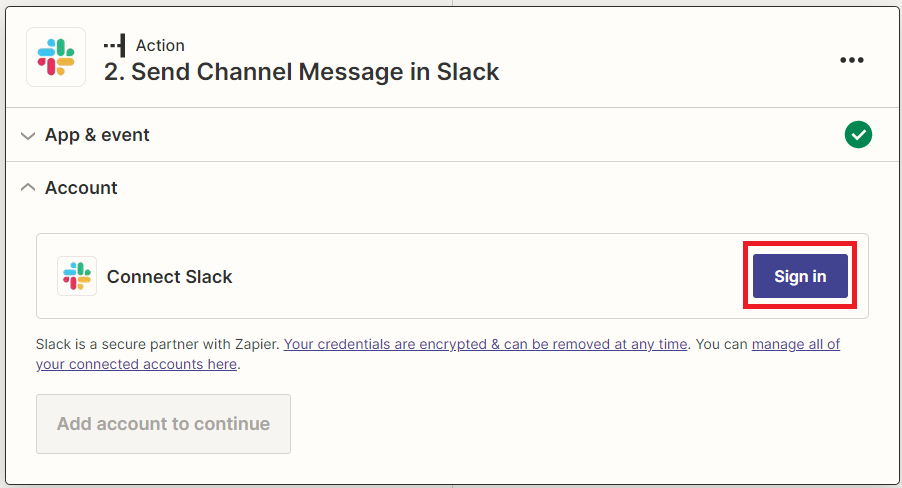Open the credentials are encrypted link

click(x=486, y=344)
